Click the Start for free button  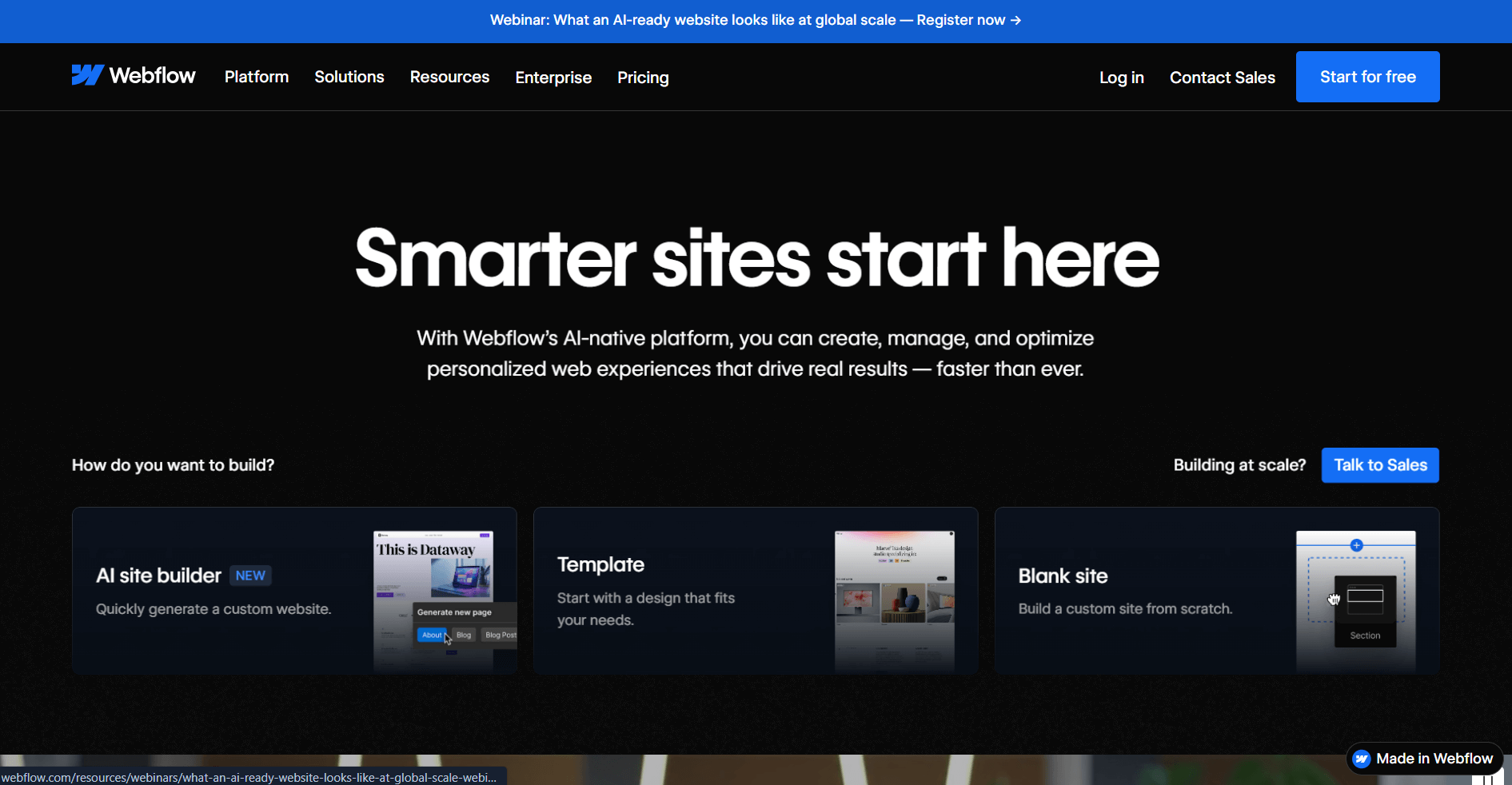click(1368, 77)
